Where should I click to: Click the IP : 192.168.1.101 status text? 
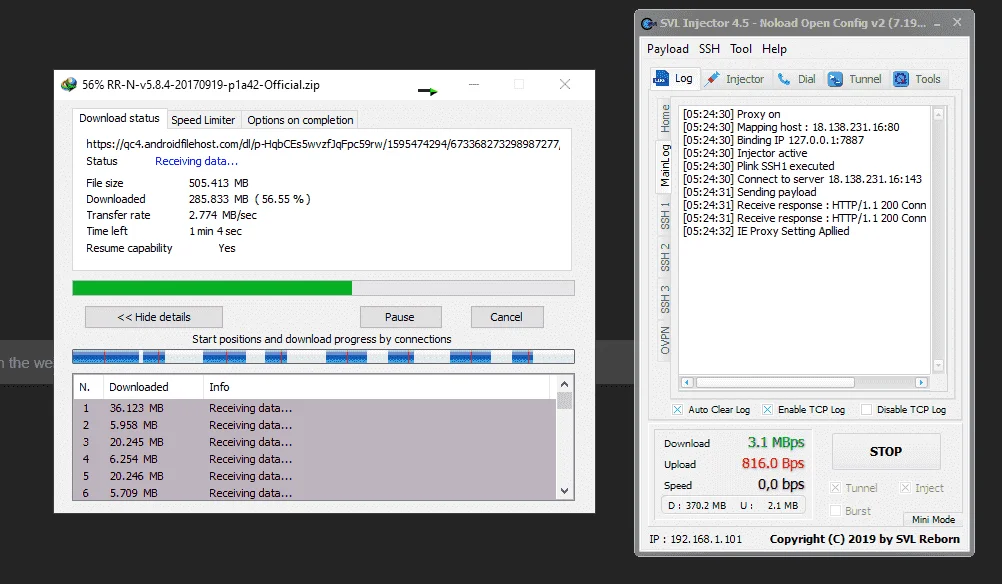tap(695, 539)
